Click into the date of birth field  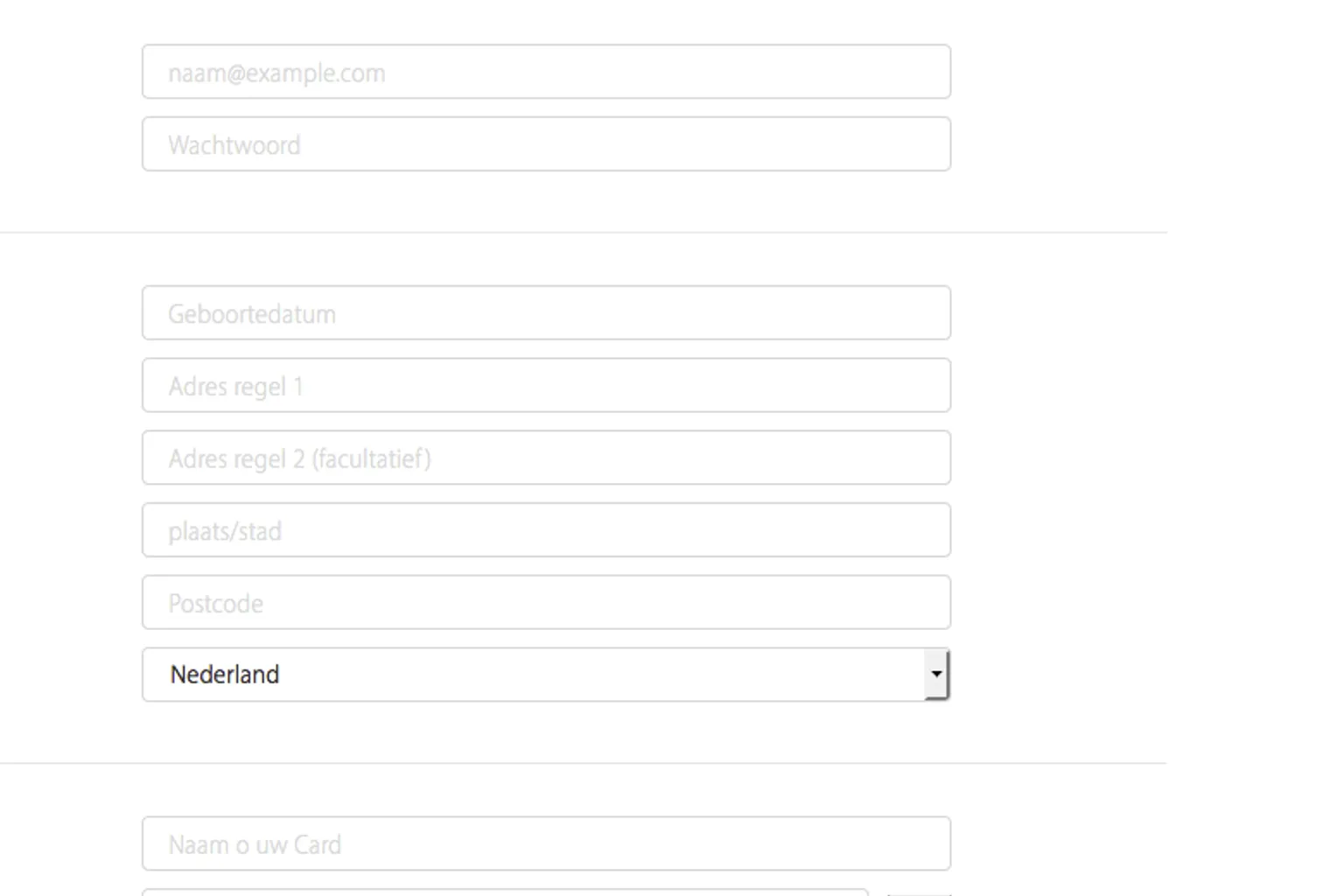coord(546,313)
